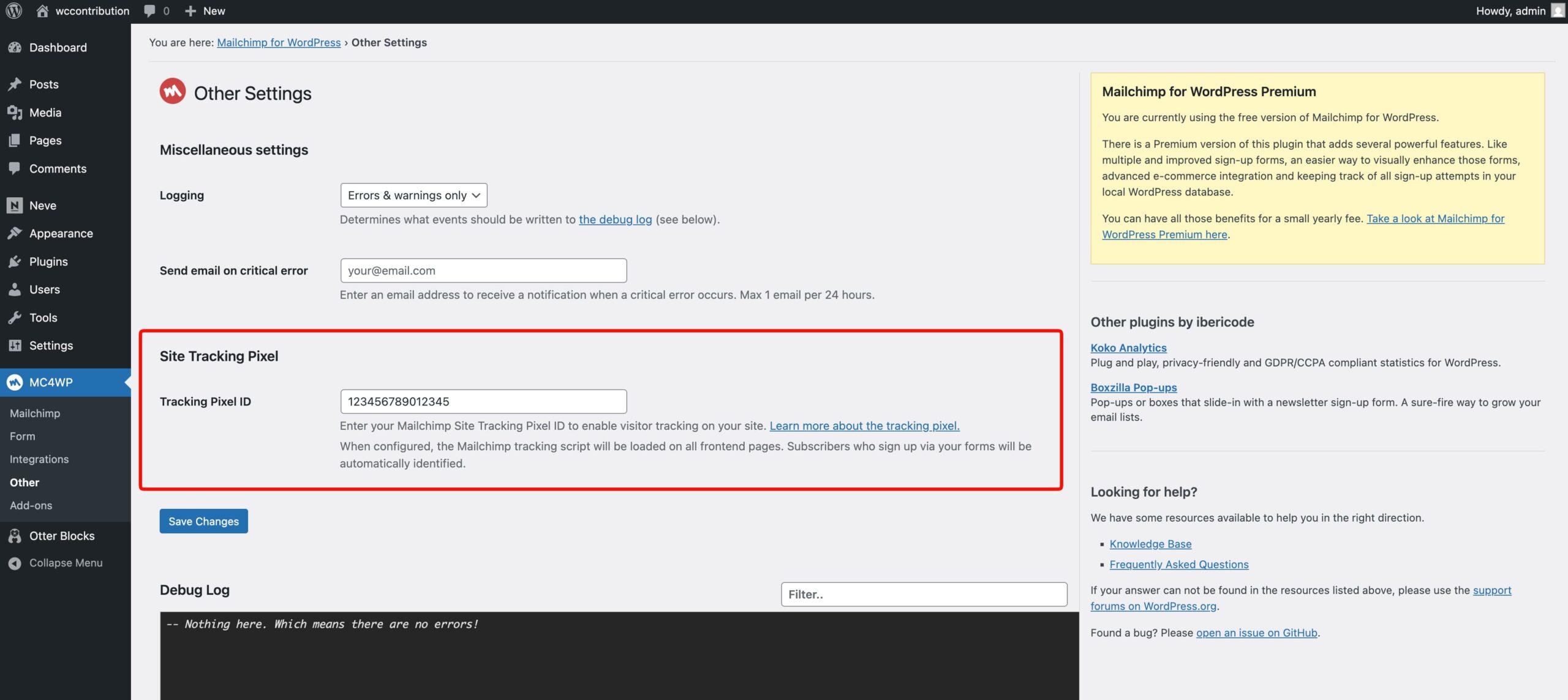Open the Koko Analytics link
Viewport: 1568px width, 700px height.
1129,348
